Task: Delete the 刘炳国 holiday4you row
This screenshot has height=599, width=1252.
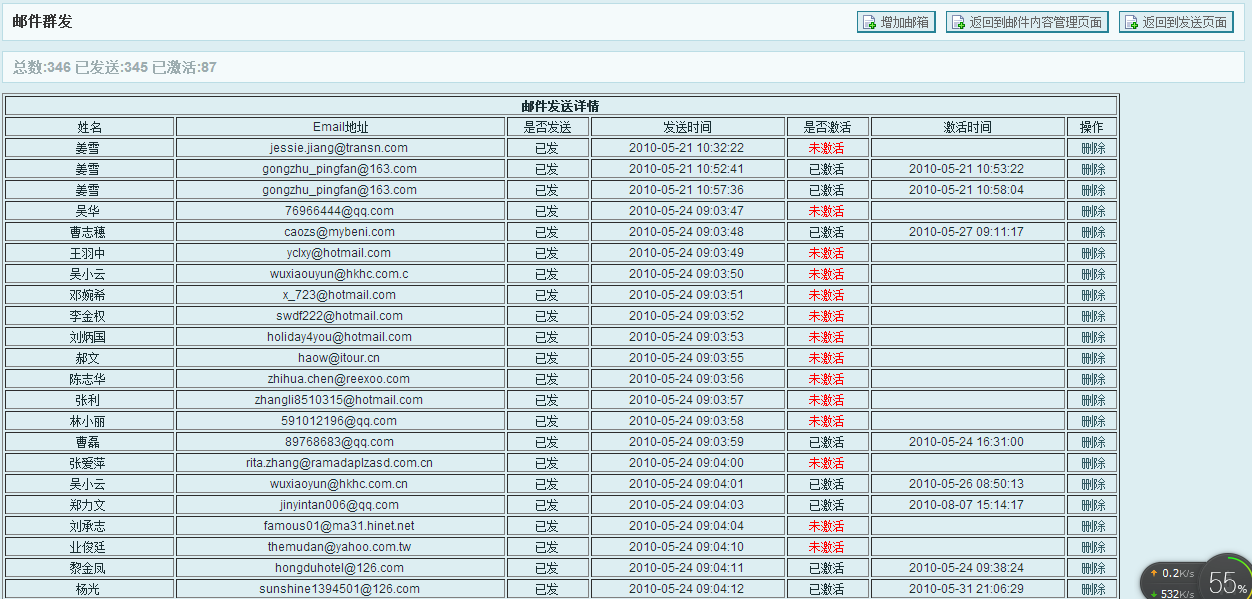Action: [1093, 337]
